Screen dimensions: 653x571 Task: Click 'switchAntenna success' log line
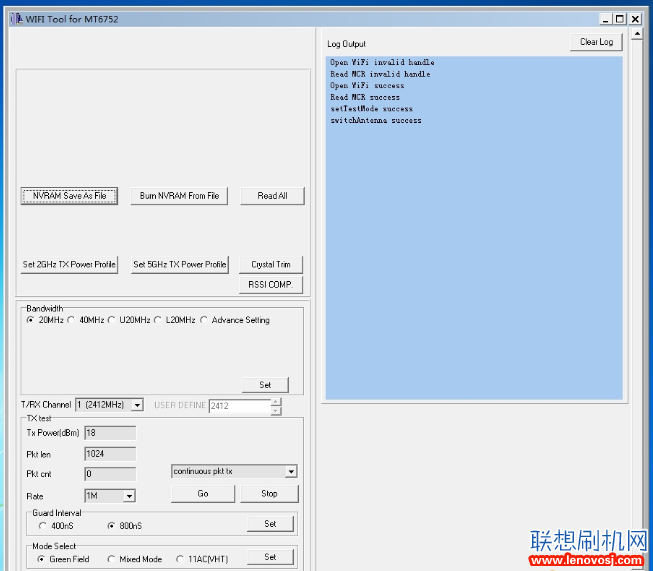376,120
